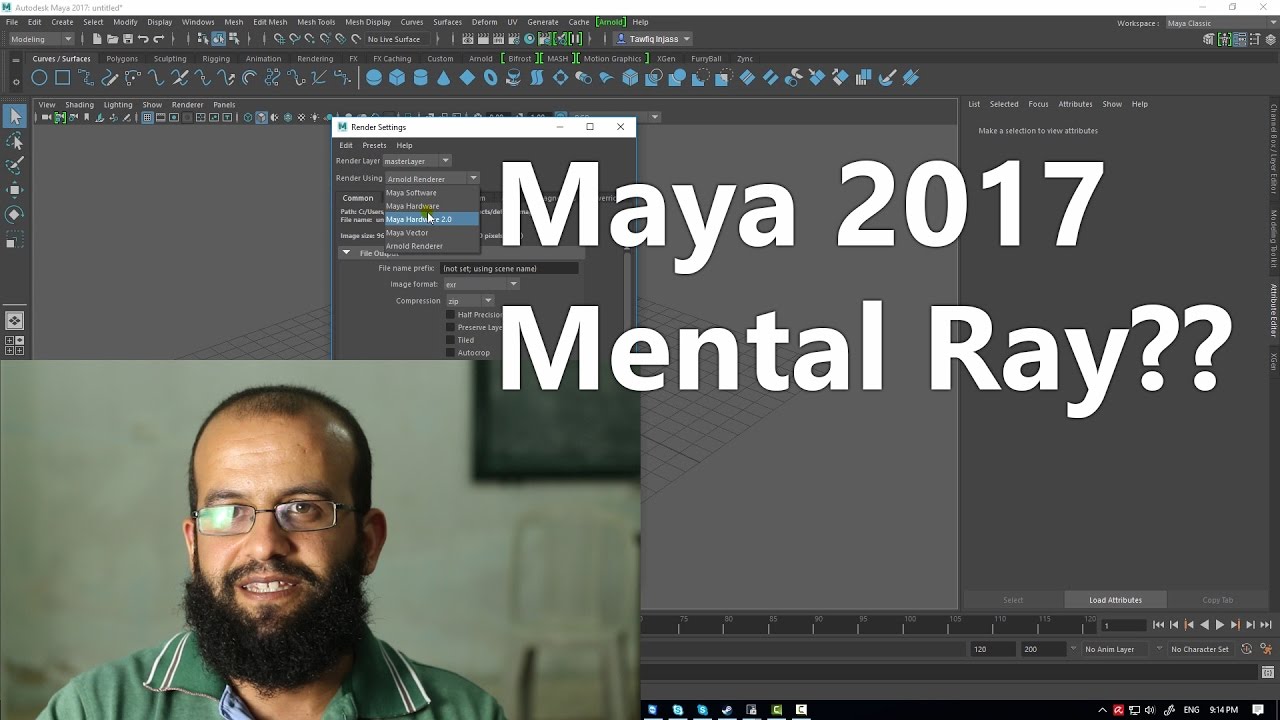The height and width of the screenshot is (720, 1280).
Task: Open the Render Using dropdown arrow
Action: pos(473,179)
